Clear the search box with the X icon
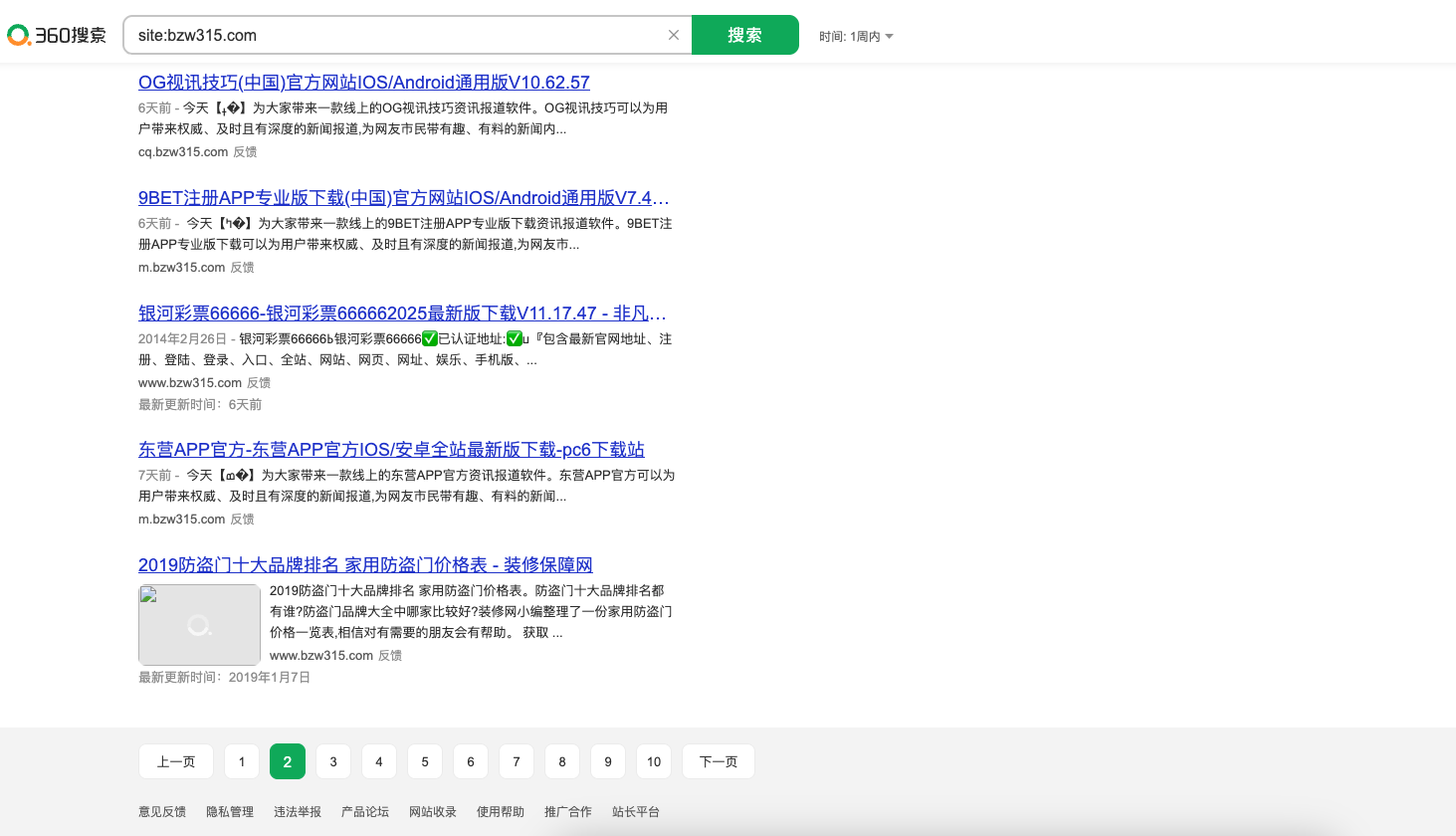Screen dimensions: 1456x836 click(x=674, y=34)
